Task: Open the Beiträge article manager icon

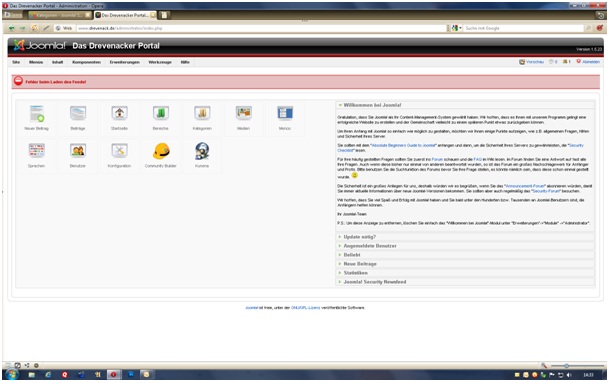Action: 78,117
